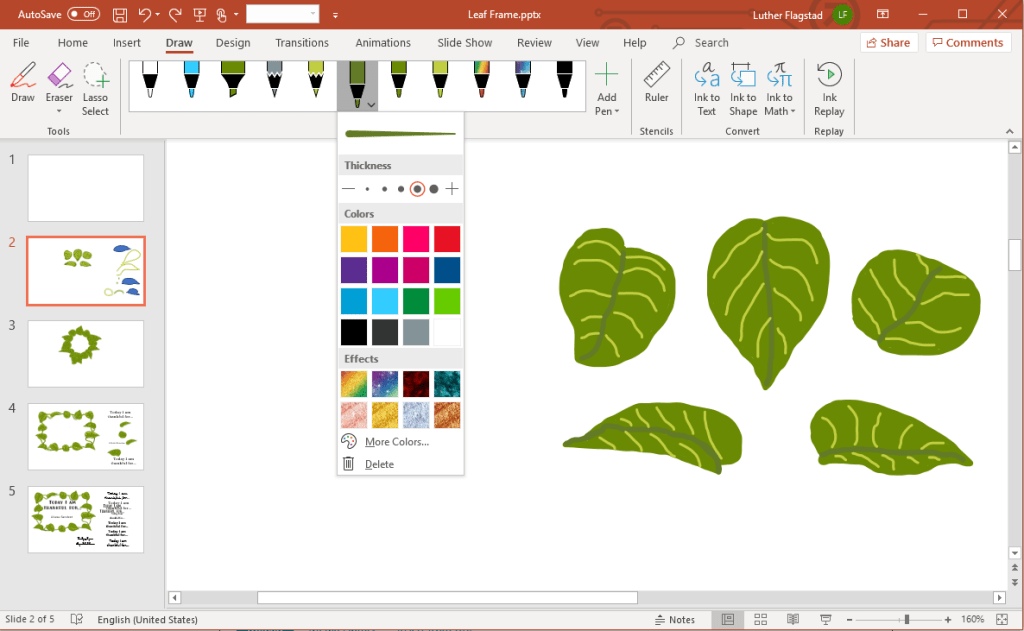
Task: Convert ink with Ink to Text
Action: [707, 88]
